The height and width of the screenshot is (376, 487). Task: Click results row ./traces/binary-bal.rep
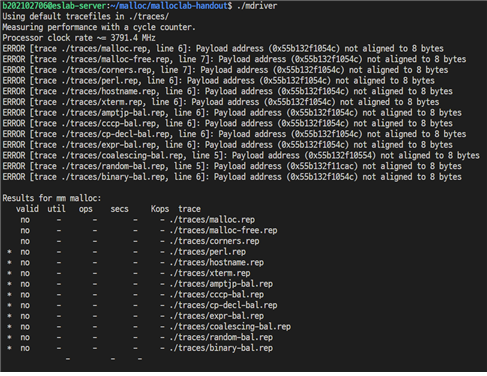140,347
